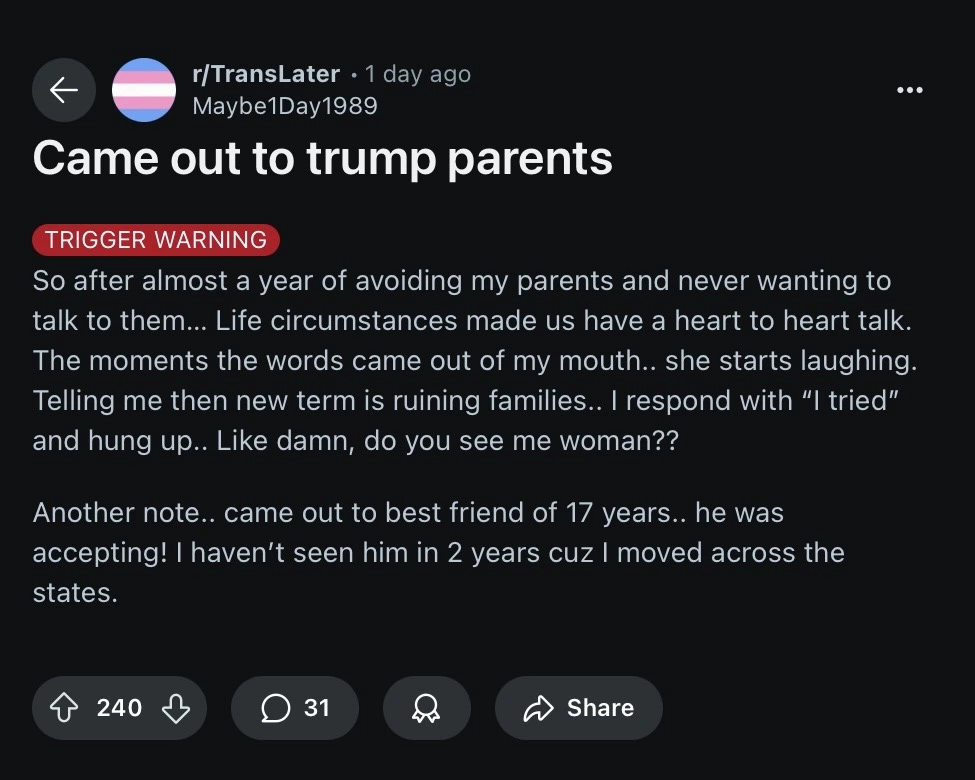Open comments via the speech bubble icon
Screen dimensions: 975x780
275,708
